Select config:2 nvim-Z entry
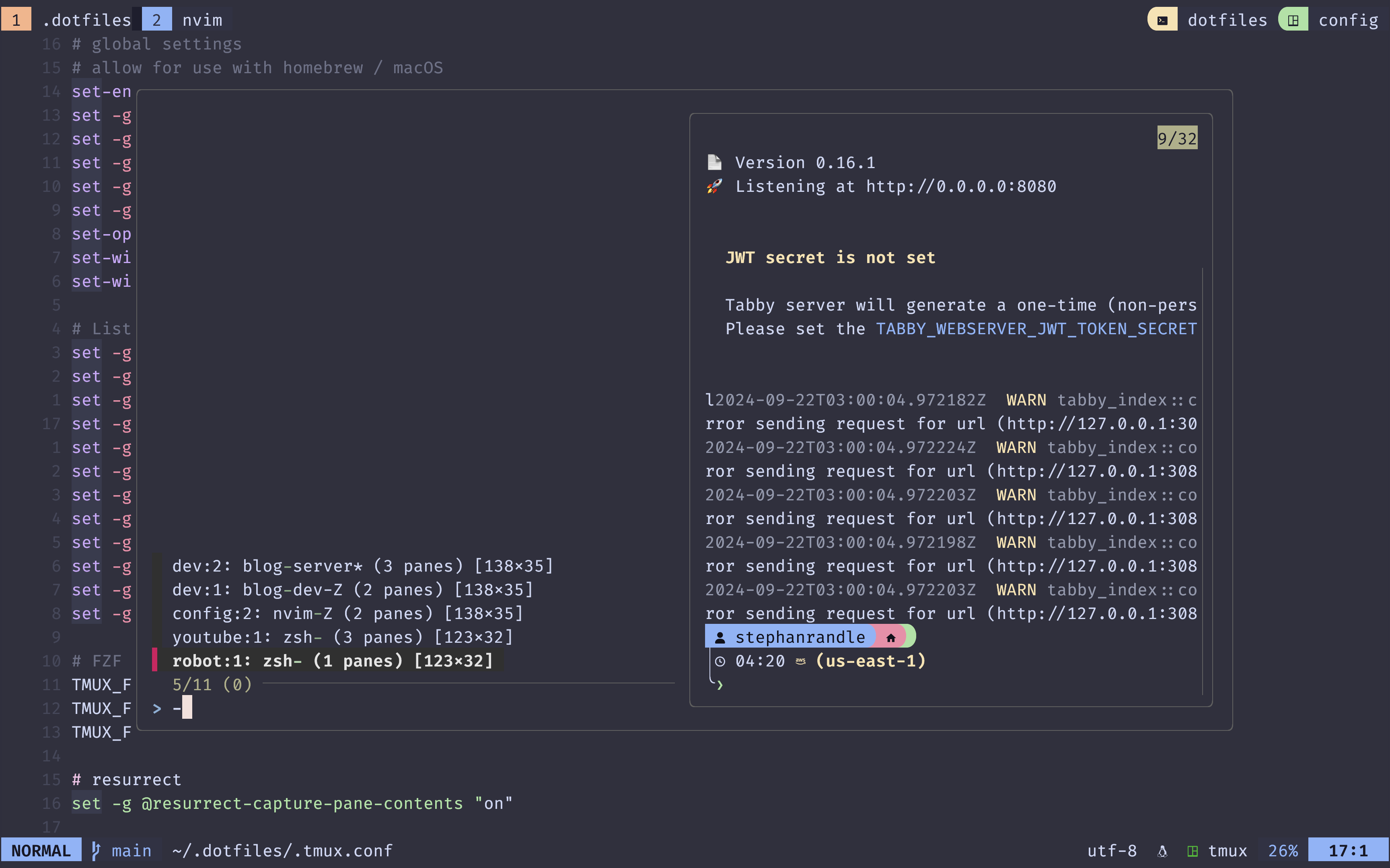 click(x=348, y=613)
